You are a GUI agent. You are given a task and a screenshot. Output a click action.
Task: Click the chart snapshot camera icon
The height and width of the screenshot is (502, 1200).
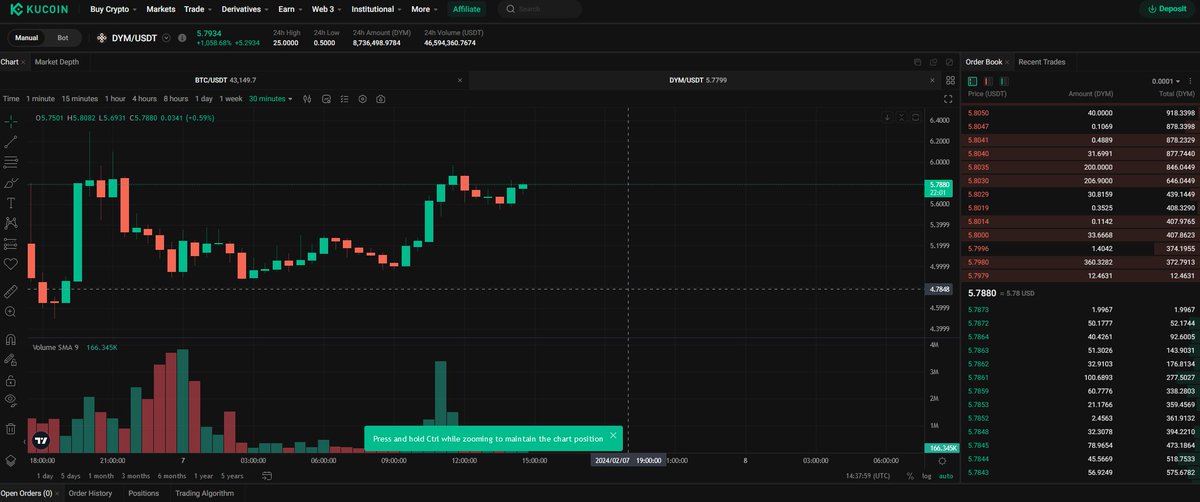click(x=380, y=99)
